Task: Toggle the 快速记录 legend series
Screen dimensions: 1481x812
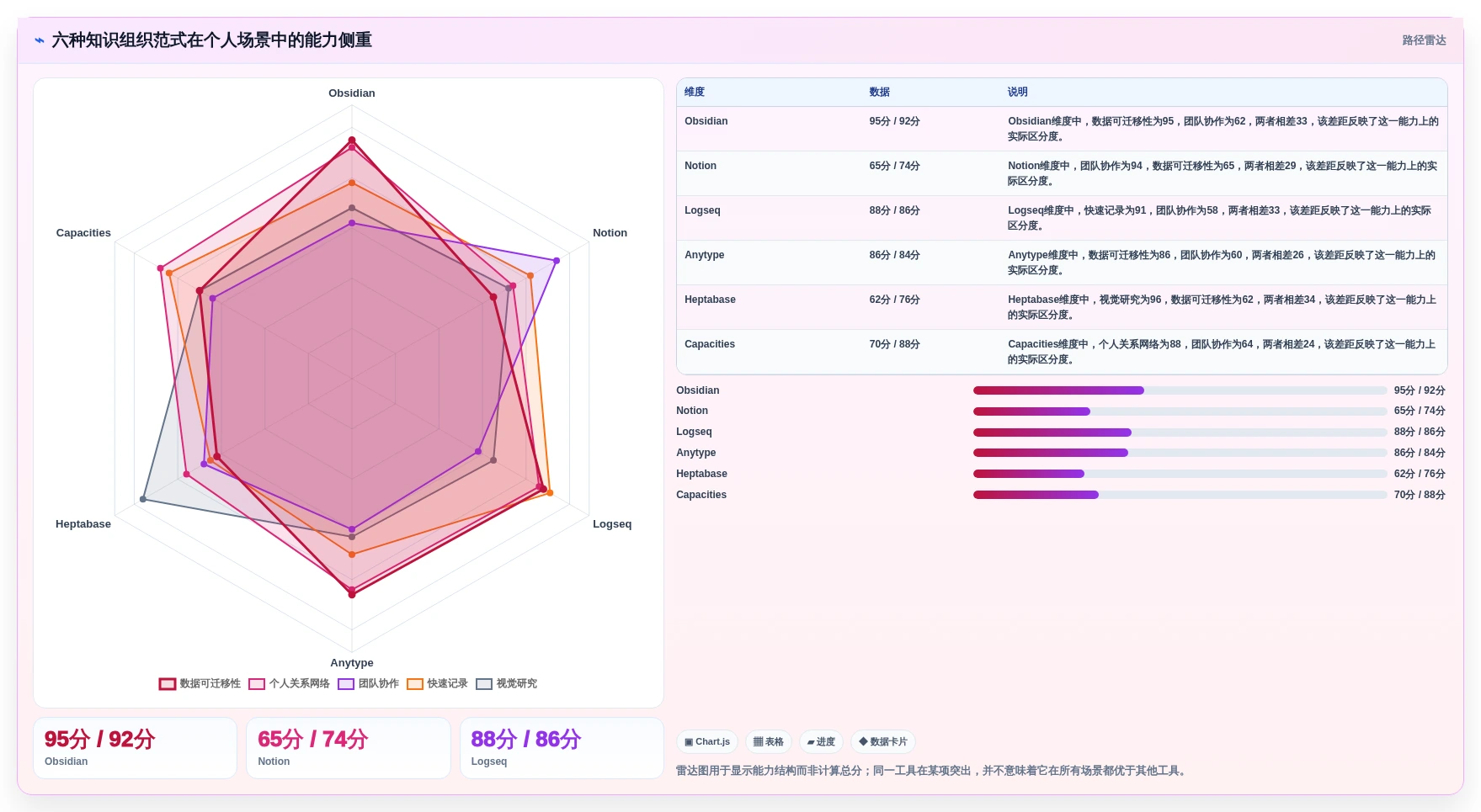Action: coord(437,683)
